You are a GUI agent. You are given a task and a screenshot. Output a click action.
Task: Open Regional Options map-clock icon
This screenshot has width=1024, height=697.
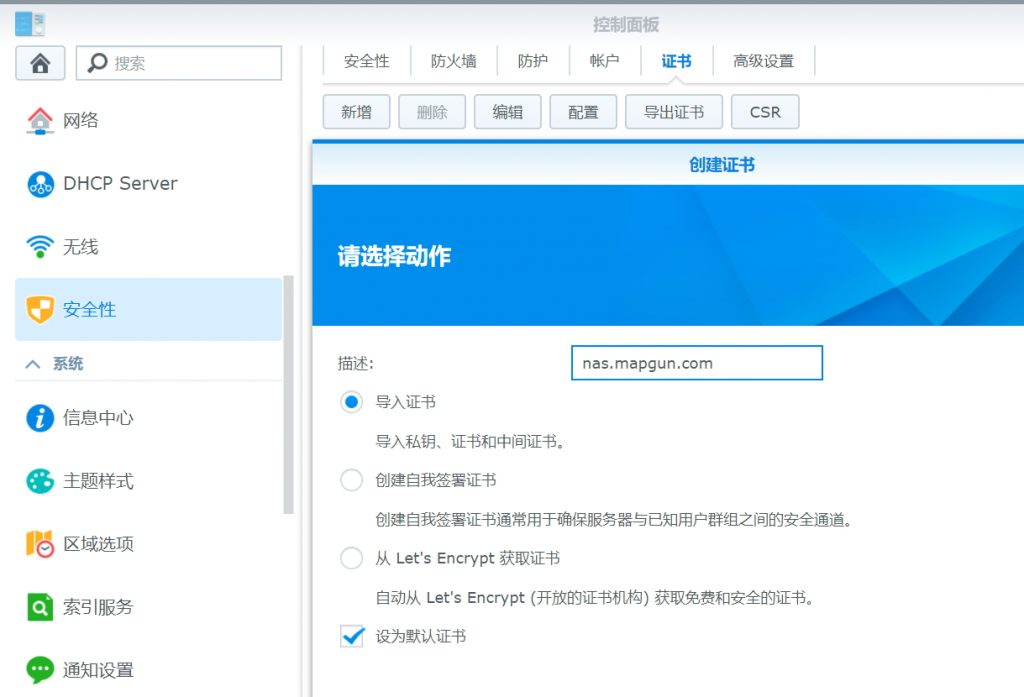(40, 544)
